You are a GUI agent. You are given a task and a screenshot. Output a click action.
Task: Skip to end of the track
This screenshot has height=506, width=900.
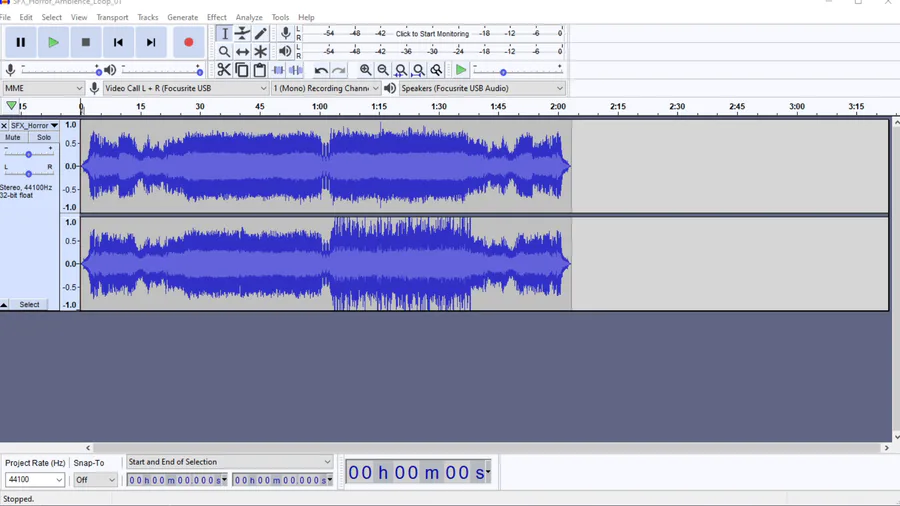tap(151, 42)
